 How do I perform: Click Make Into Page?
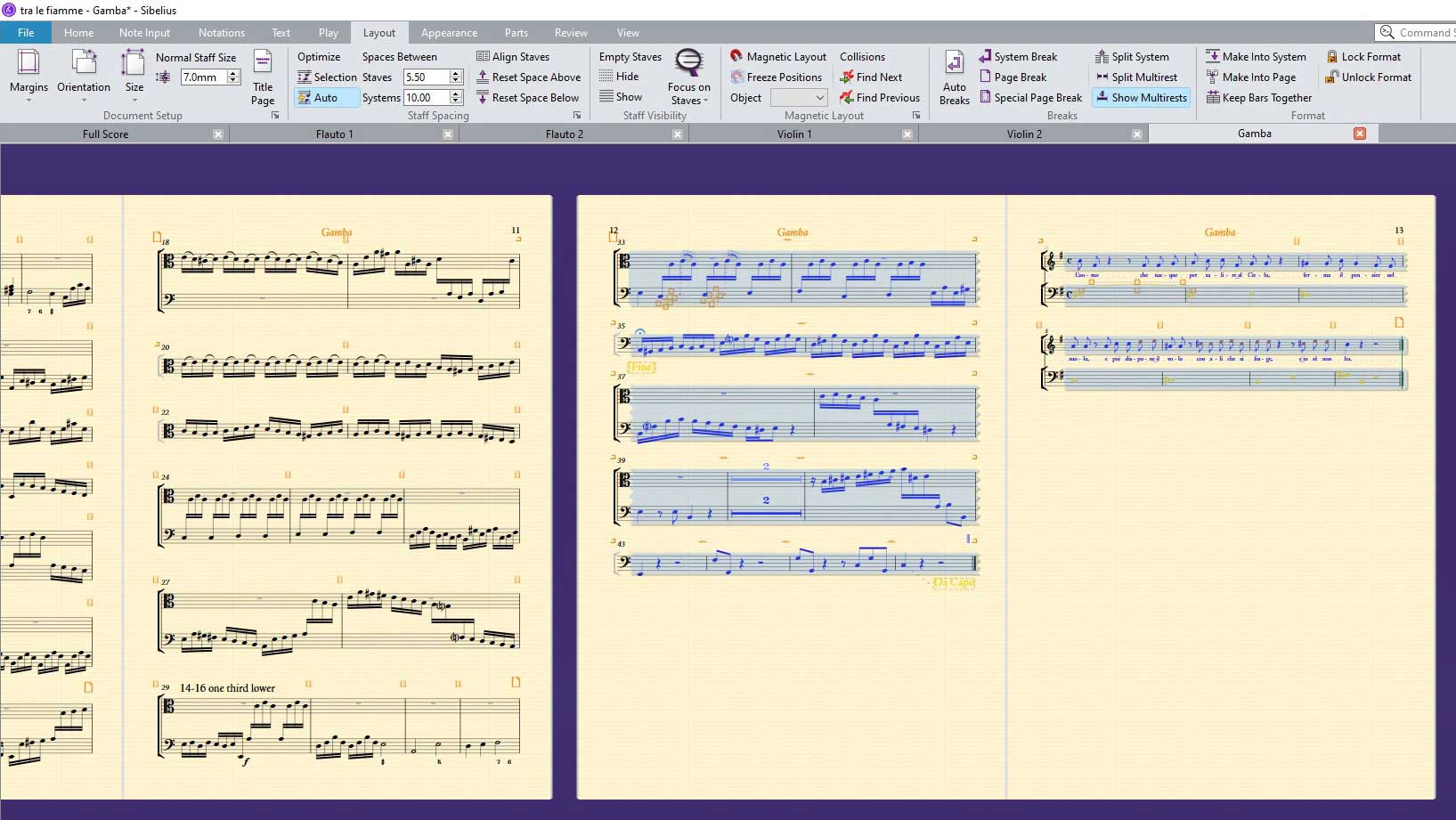point(1250,77)
